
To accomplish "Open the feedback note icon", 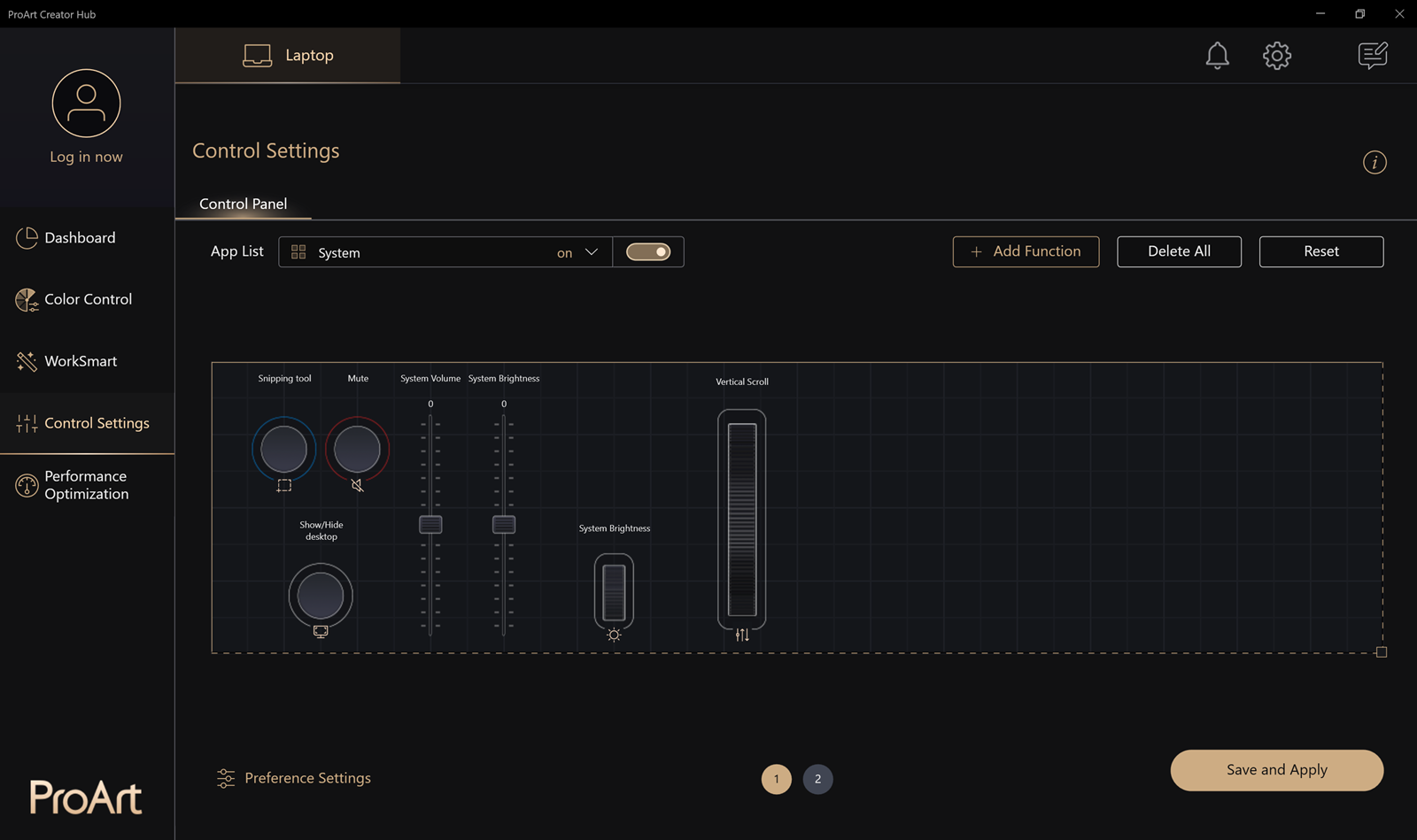I will [1373, 56].
